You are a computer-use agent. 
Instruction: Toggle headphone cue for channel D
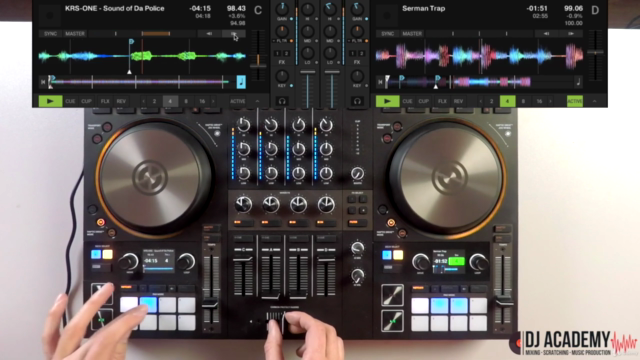coord(357,101)
